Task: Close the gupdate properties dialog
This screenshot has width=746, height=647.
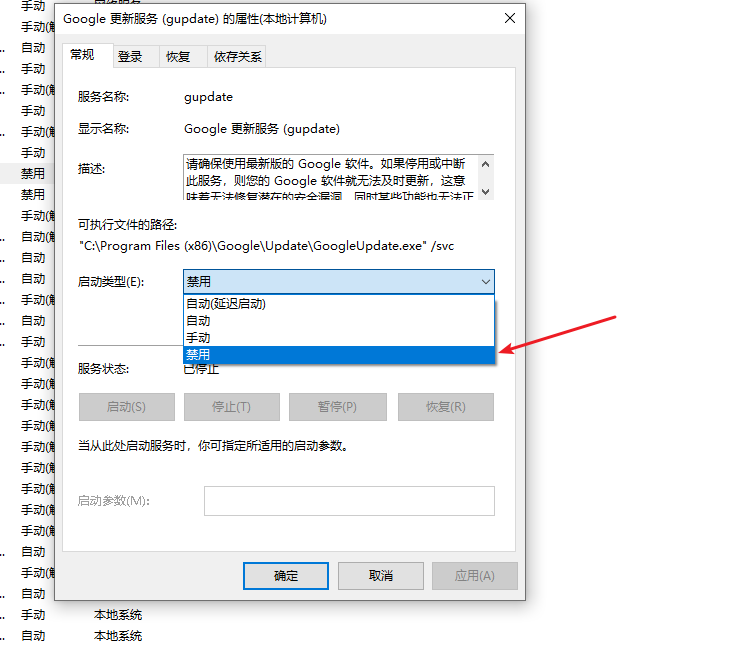Action: coord(510,19)
